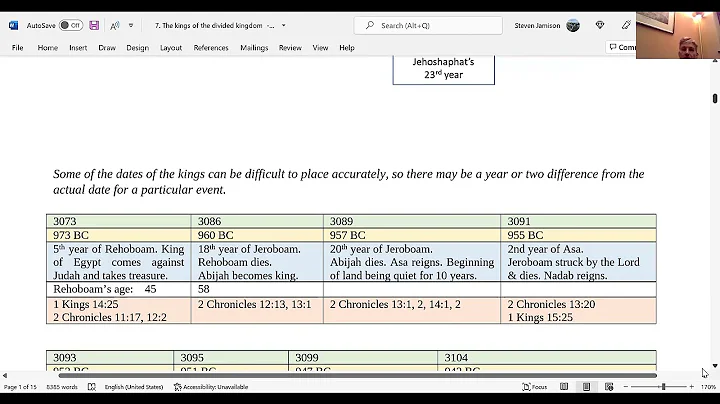720x404 pixels.
Task: Click in the Search (Alt+Q) box
Action: click(x=428, y=25)
